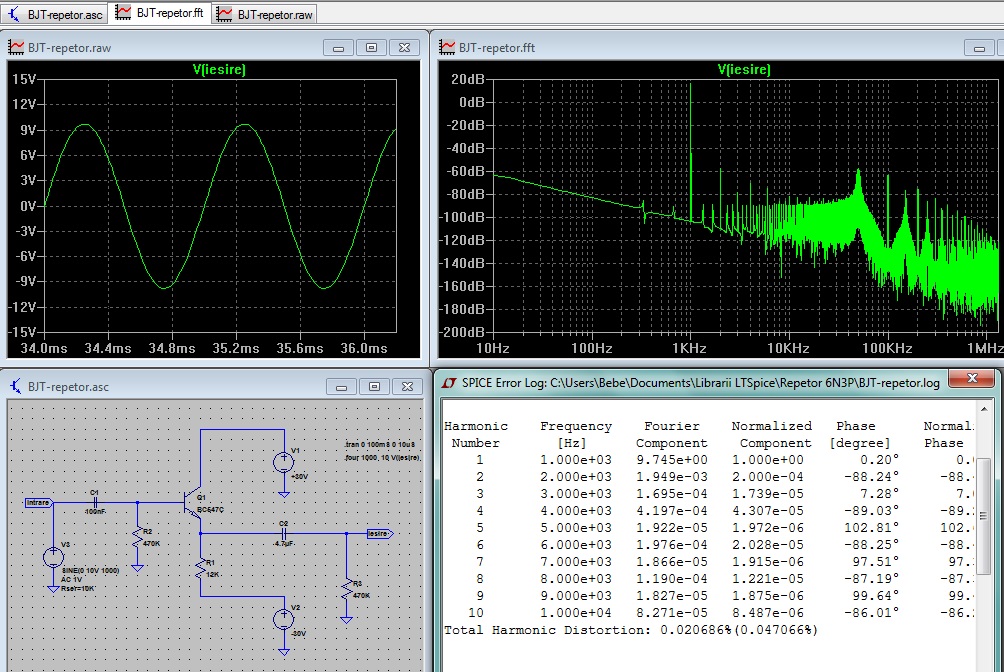
Task: Click the waveform icon in BJT-repetor.raw window title
Action: coord(15,47)
